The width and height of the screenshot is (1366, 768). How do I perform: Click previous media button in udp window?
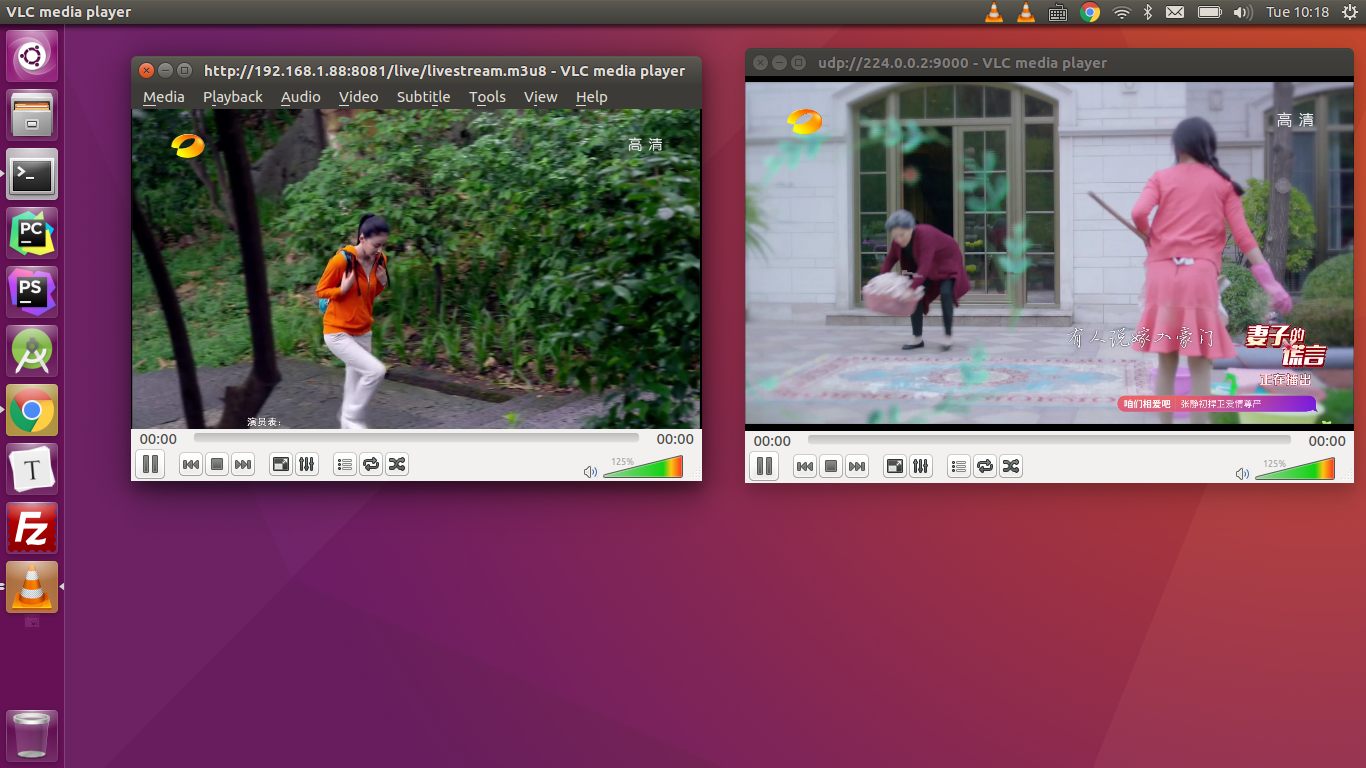pyautogui.click(x=805, y=466)
